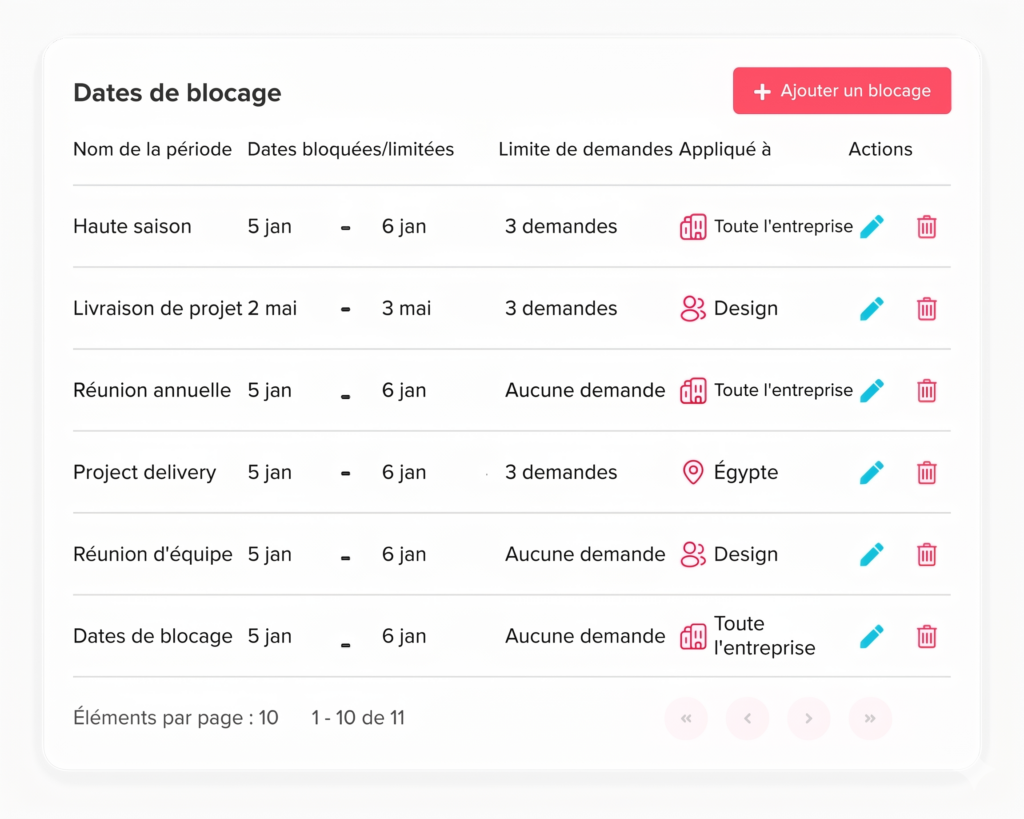Delete the Réunion annuelle entry
This screenshot has height=819, width=1024.
pos(926,391)
